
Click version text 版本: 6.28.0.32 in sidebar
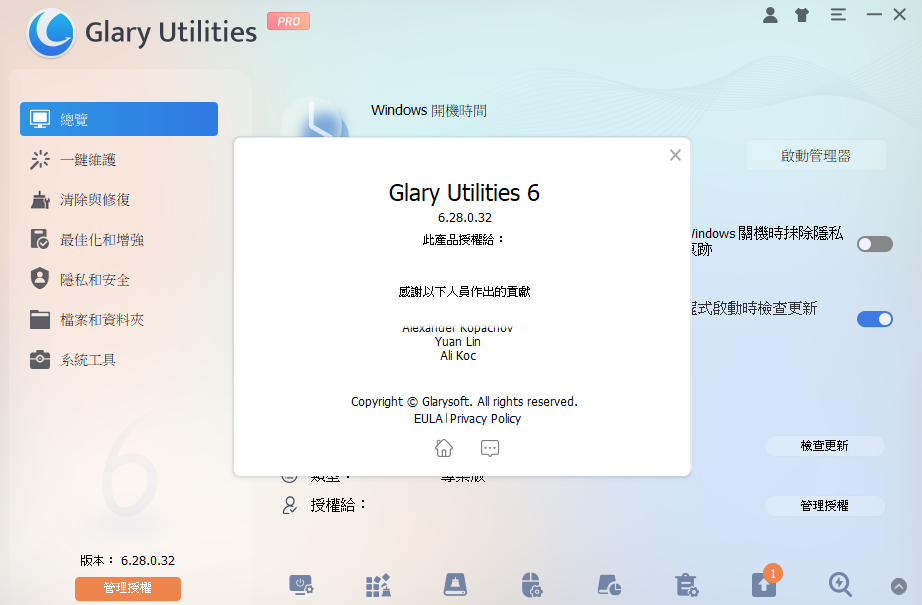[128, 560]
